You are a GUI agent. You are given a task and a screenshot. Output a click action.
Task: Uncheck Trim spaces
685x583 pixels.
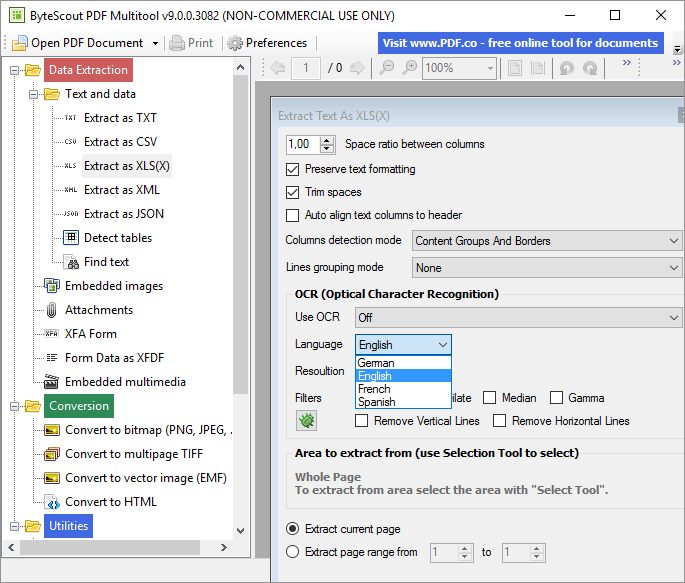pyautogui.click(x=292, y=192)
